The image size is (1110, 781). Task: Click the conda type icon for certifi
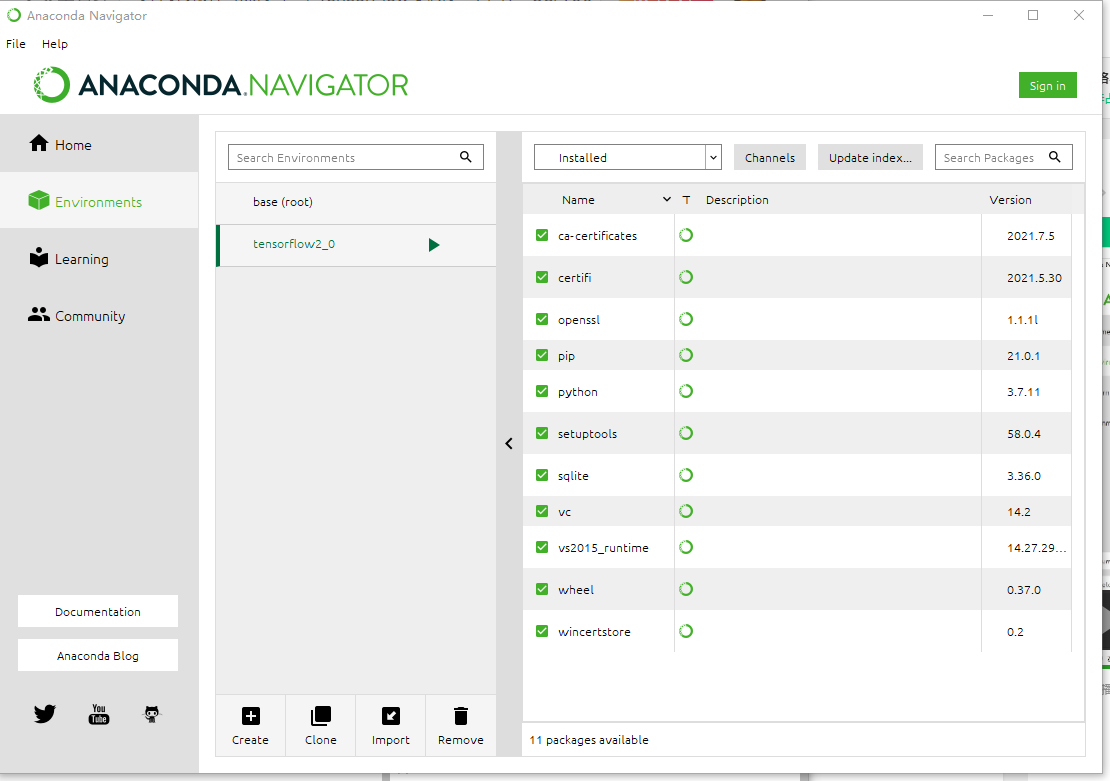pos(686,277)
